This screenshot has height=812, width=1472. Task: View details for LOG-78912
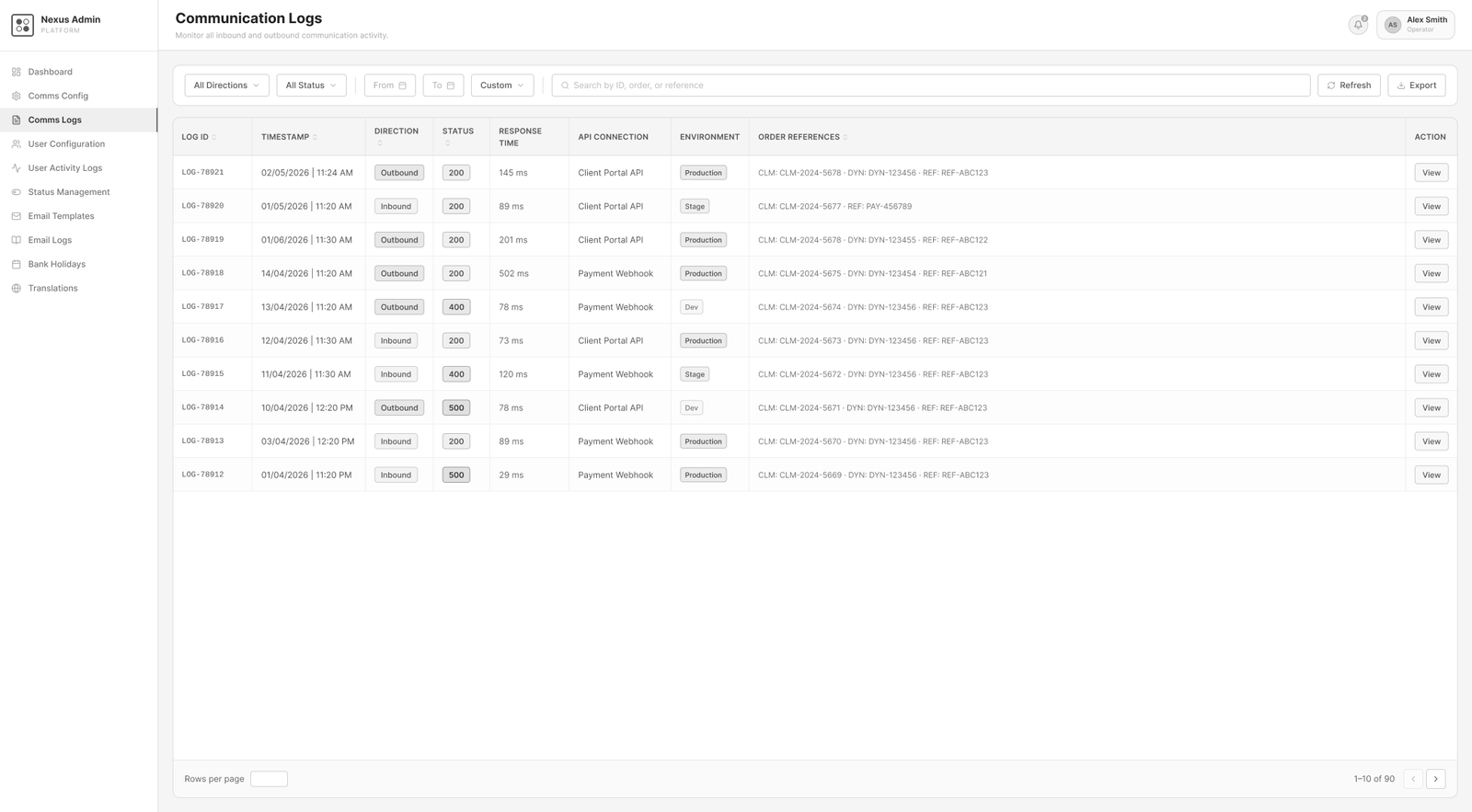(x=1432, y=475)
